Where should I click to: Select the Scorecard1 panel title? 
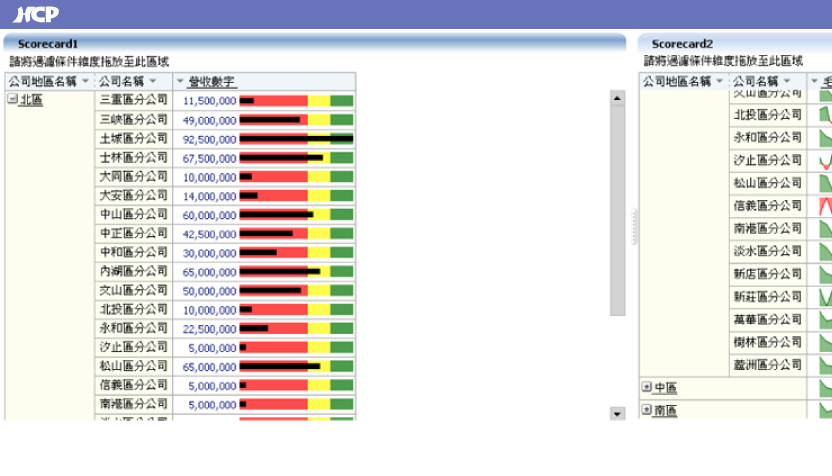pyautogui.click(x=48, y=44)
